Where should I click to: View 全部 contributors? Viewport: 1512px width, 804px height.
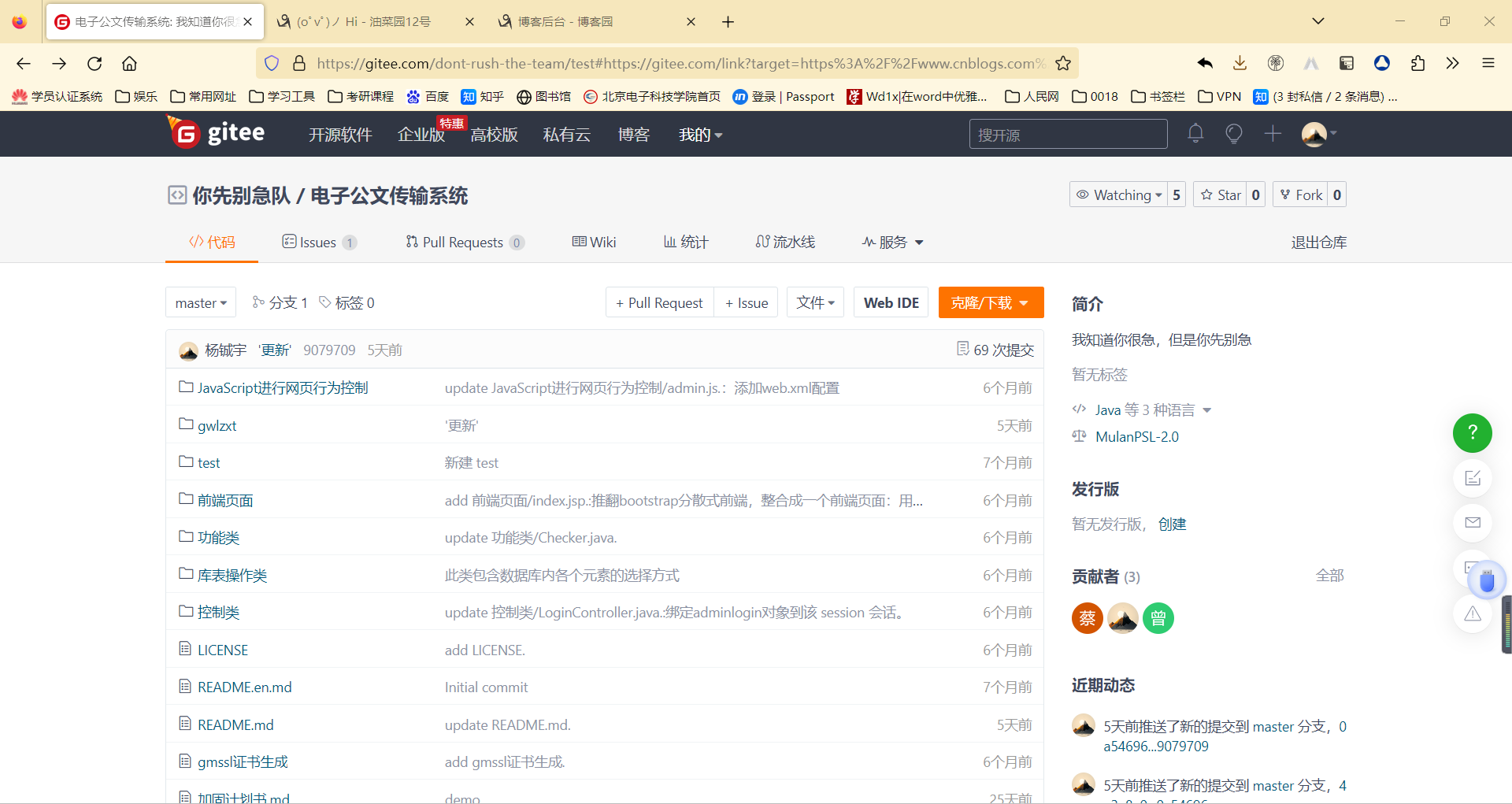tap(1329, 576)
